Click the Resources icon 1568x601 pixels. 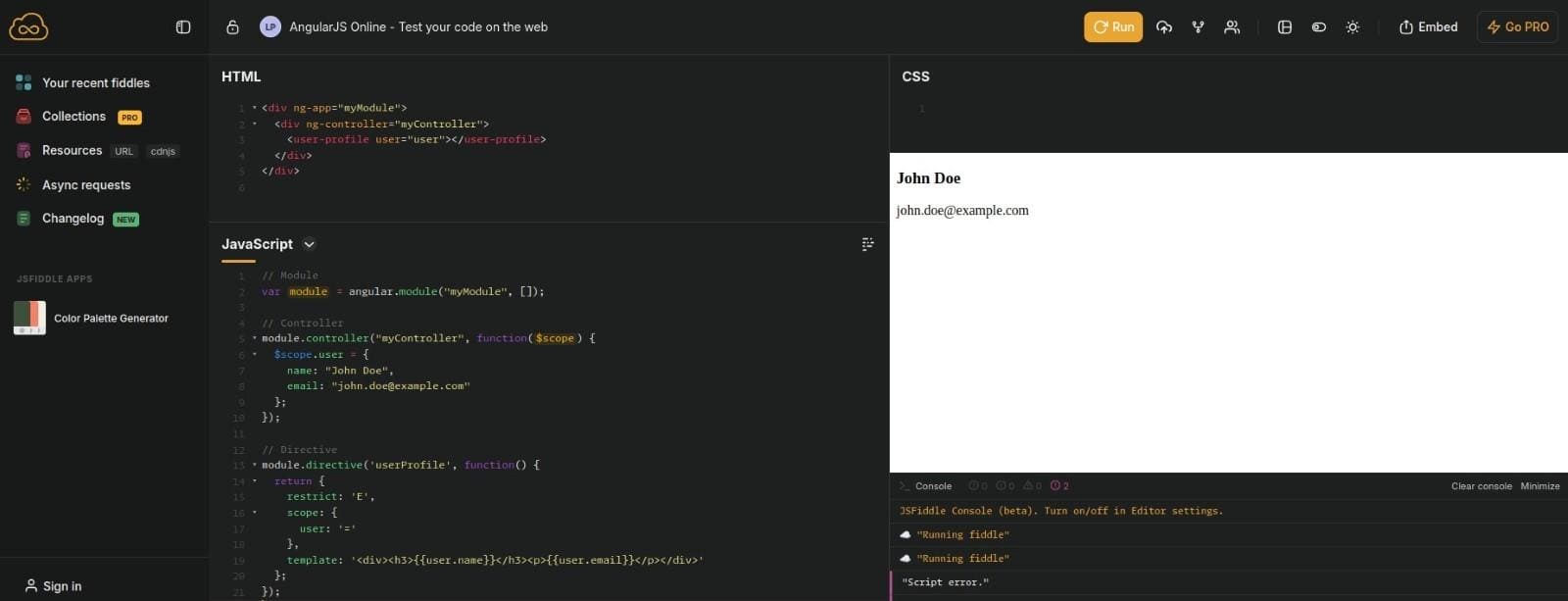pos(24,151)
